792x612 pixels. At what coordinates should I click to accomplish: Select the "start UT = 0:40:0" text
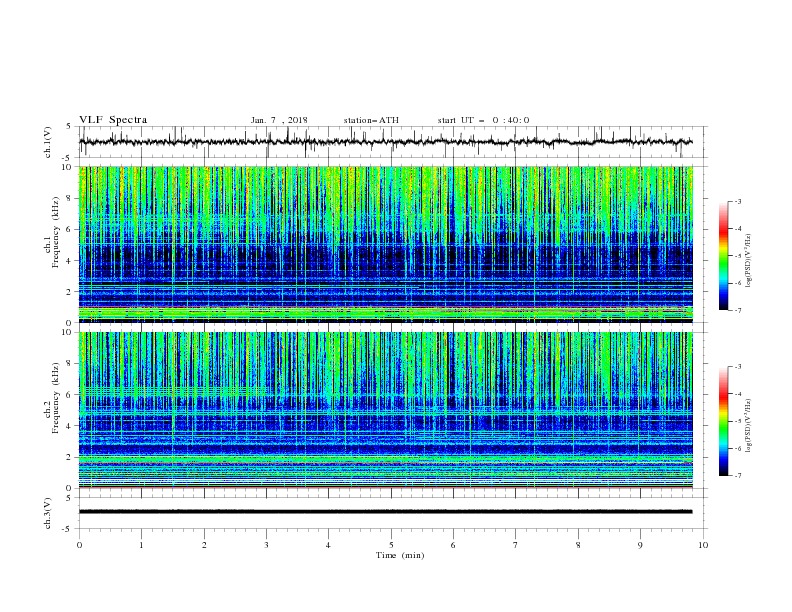[483, 120]
